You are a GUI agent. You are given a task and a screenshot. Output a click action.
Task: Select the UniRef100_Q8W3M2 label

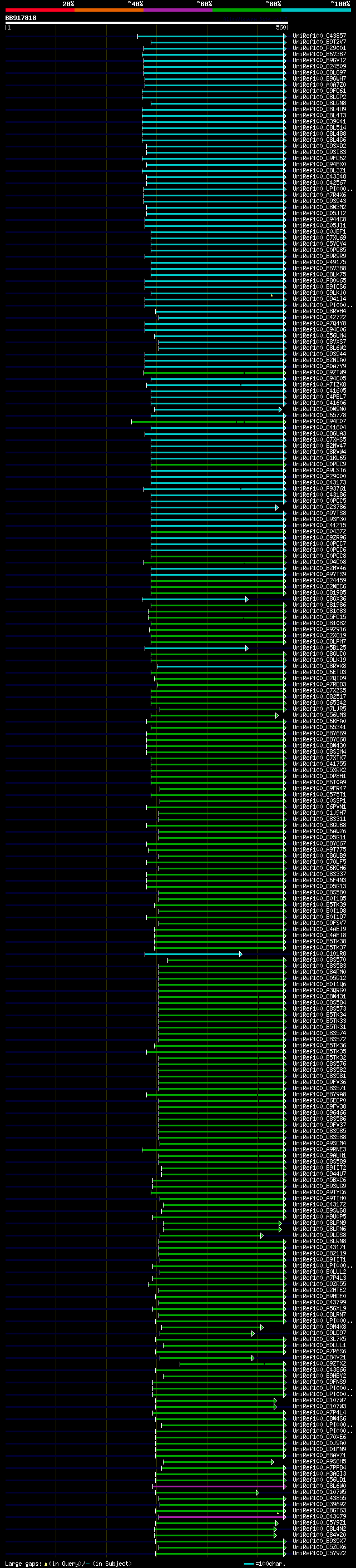click(x=319, y=207)
